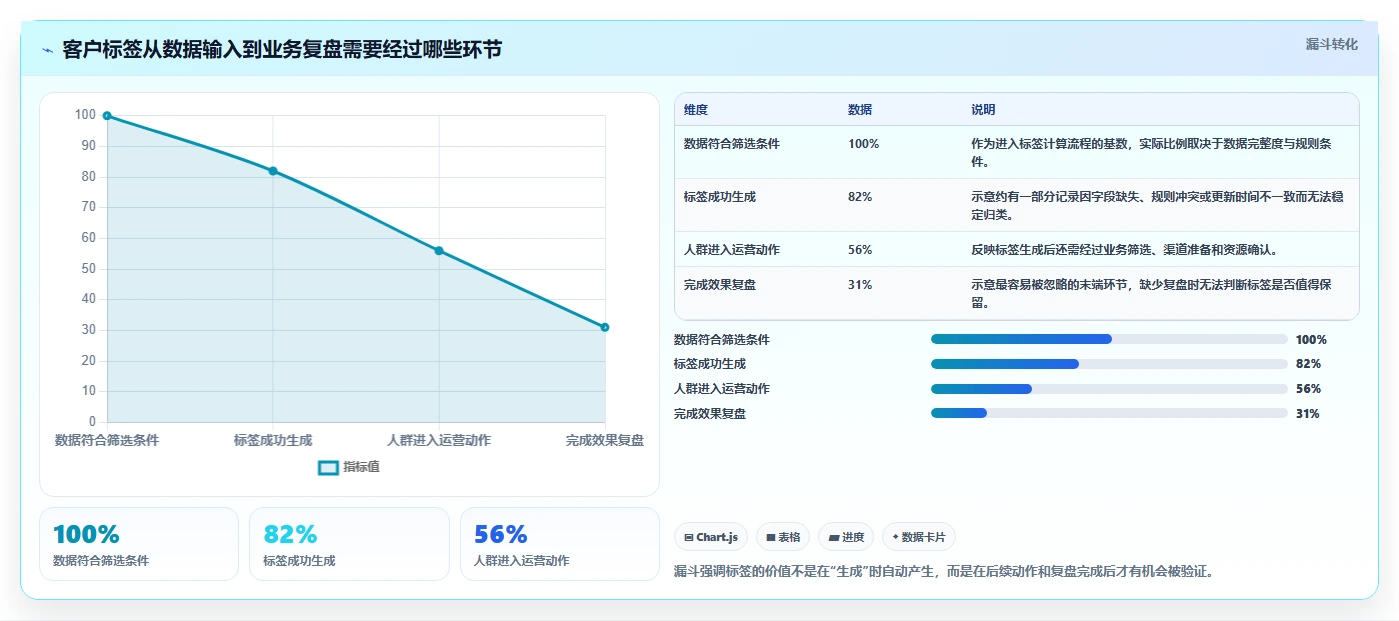
Task: Click x-axis label 数据符合筛选条件
Action: 107,440
